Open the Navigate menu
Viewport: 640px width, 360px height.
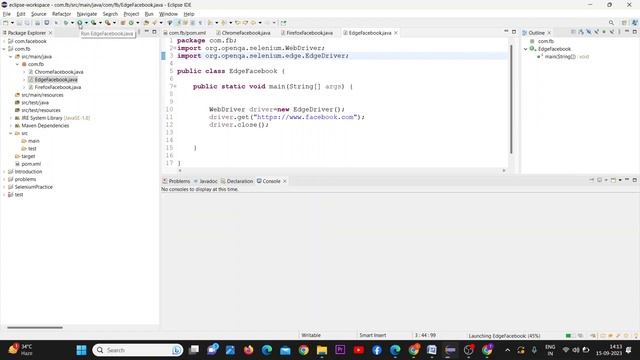87,14
